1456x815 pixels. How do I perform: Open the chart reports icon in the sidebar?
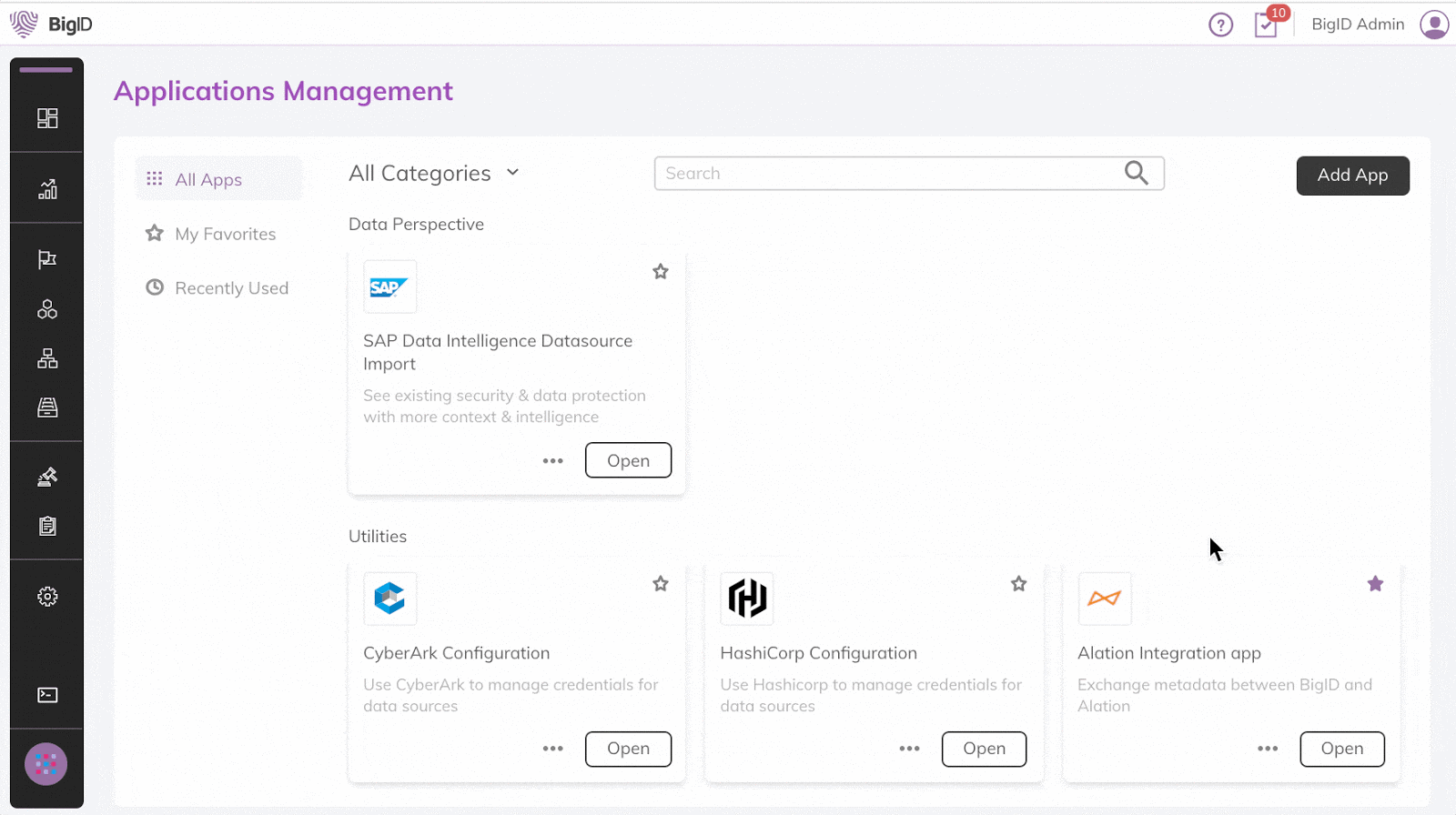click(x=47, y=189)
